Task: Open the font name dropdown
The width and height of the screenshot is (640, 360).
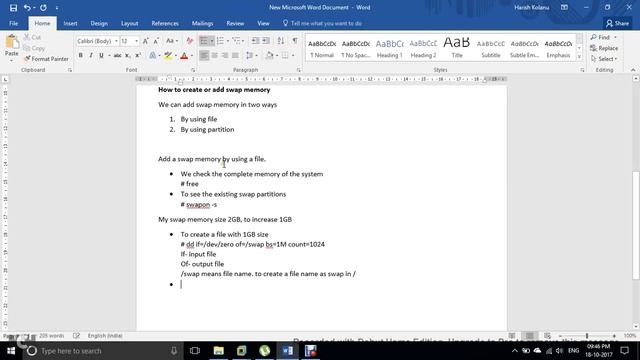Action: 116,41
